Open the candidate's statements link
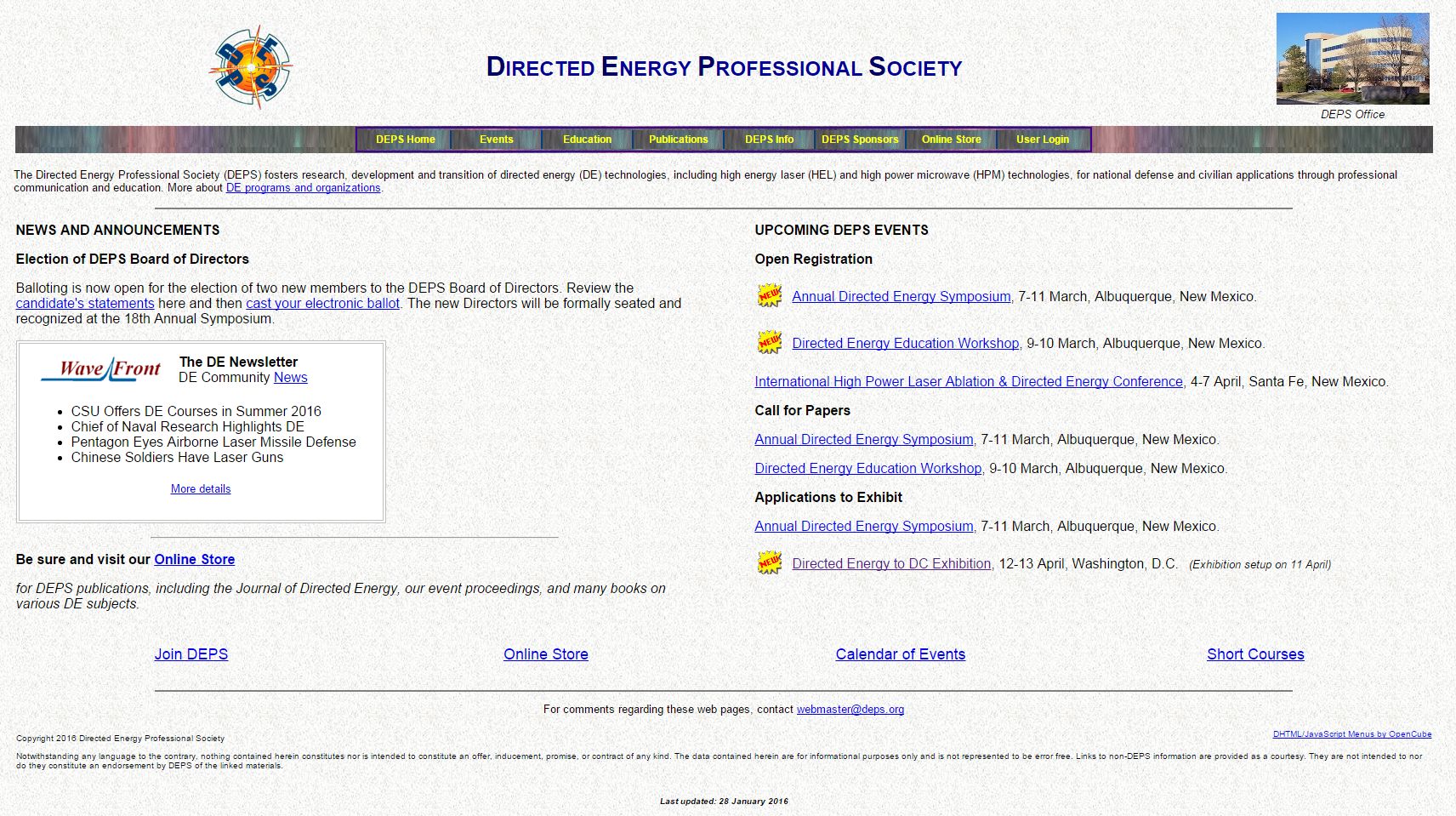This screenshot has width=1456, height=816. (x=85, y=304)
